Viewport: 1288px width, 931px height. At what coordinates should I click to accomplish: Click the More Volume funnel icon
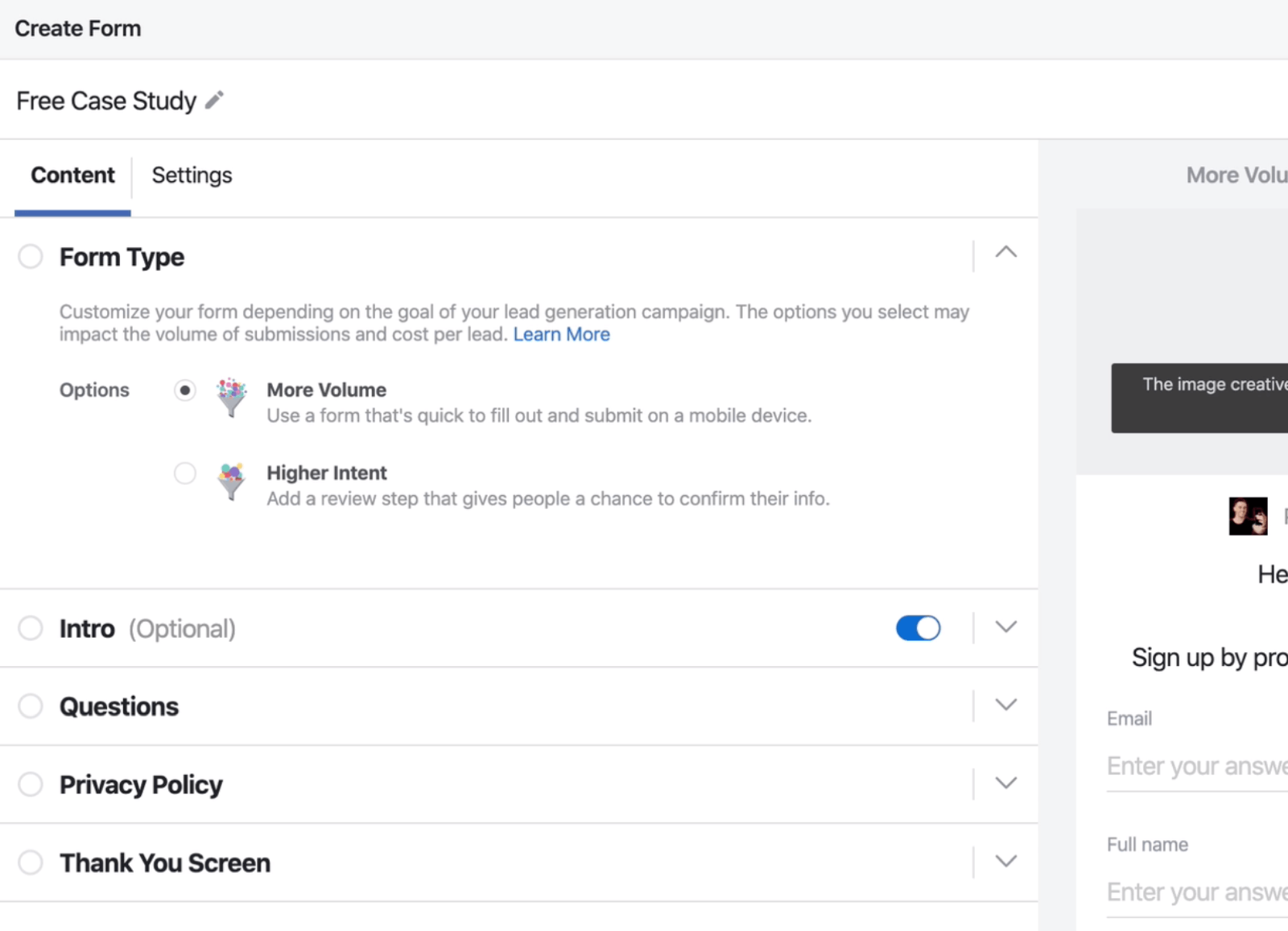pos(232,398)
